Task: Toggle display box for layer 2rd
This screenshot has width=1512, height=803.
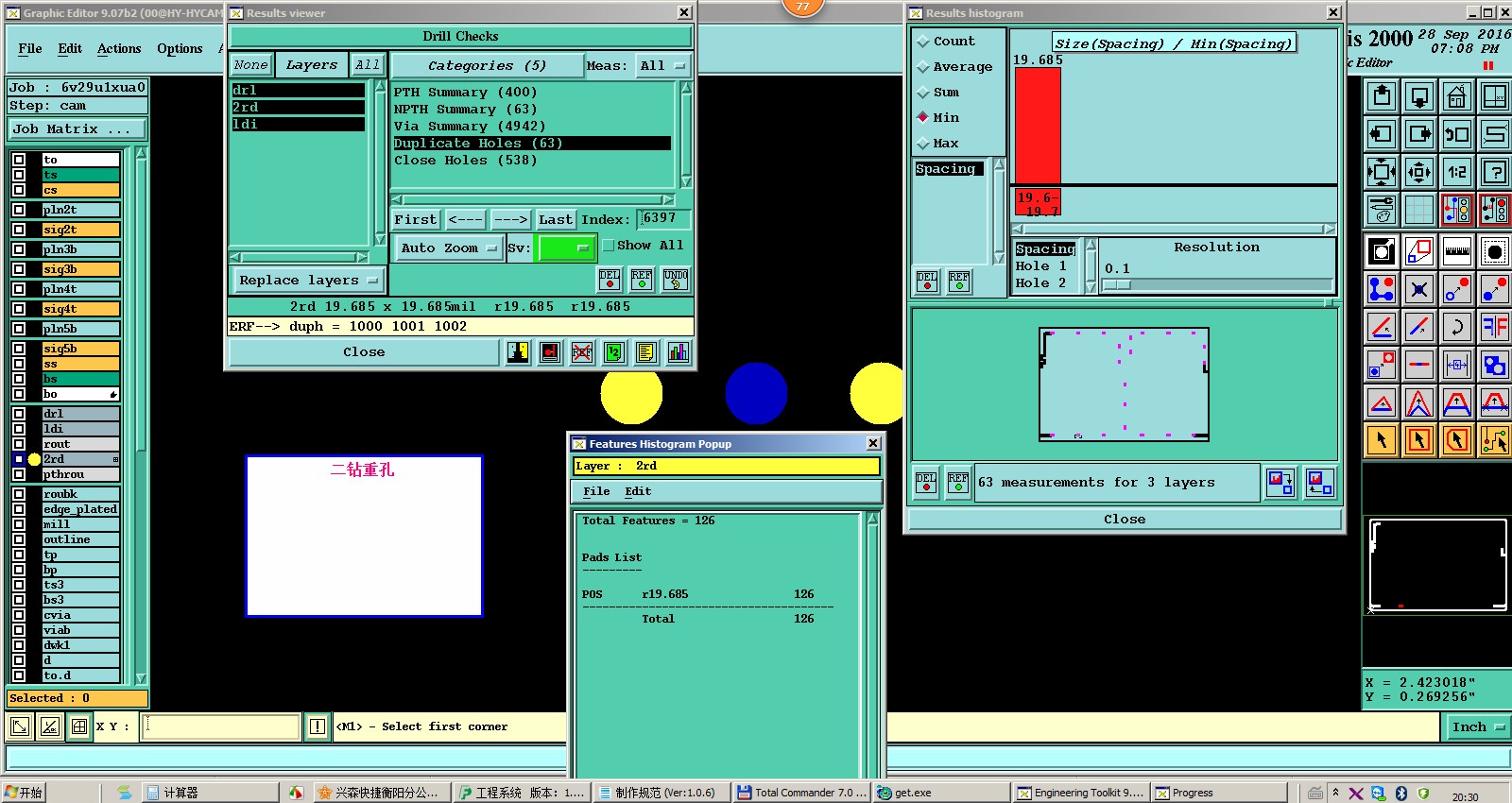Action: (x=19, y=459)
